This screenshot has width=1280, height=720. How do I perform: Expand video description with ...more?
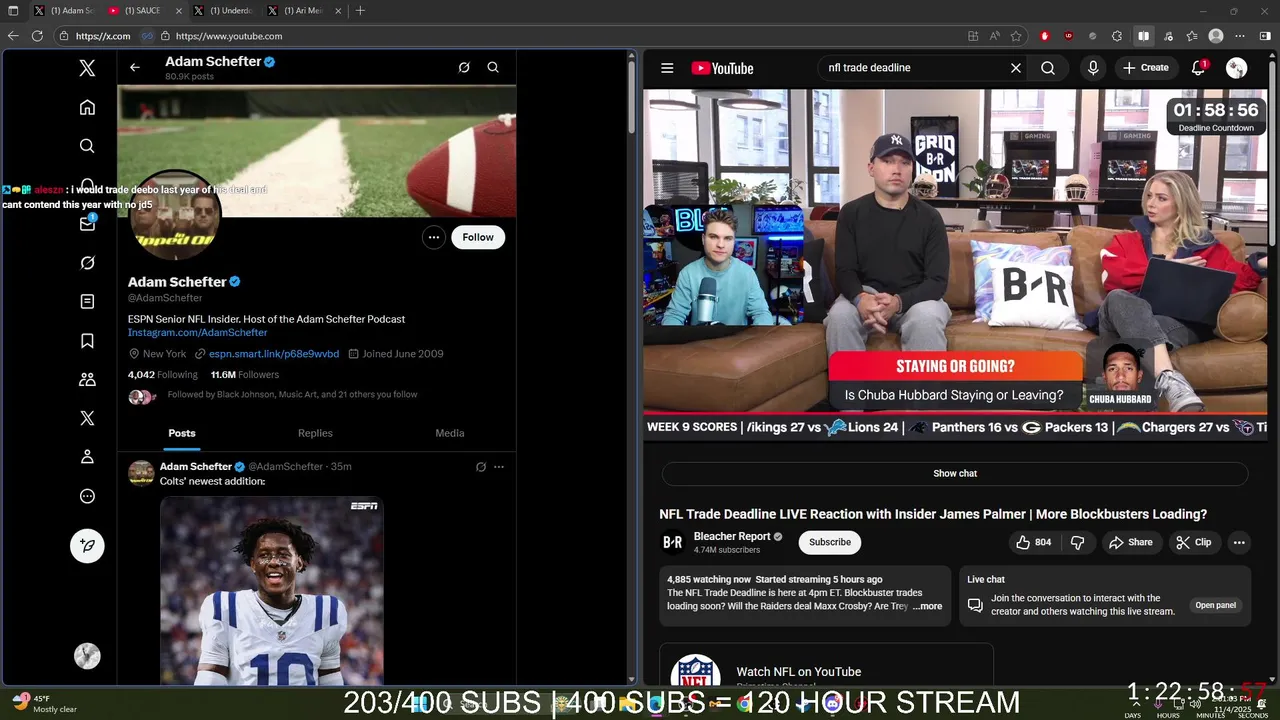point(928,606)
